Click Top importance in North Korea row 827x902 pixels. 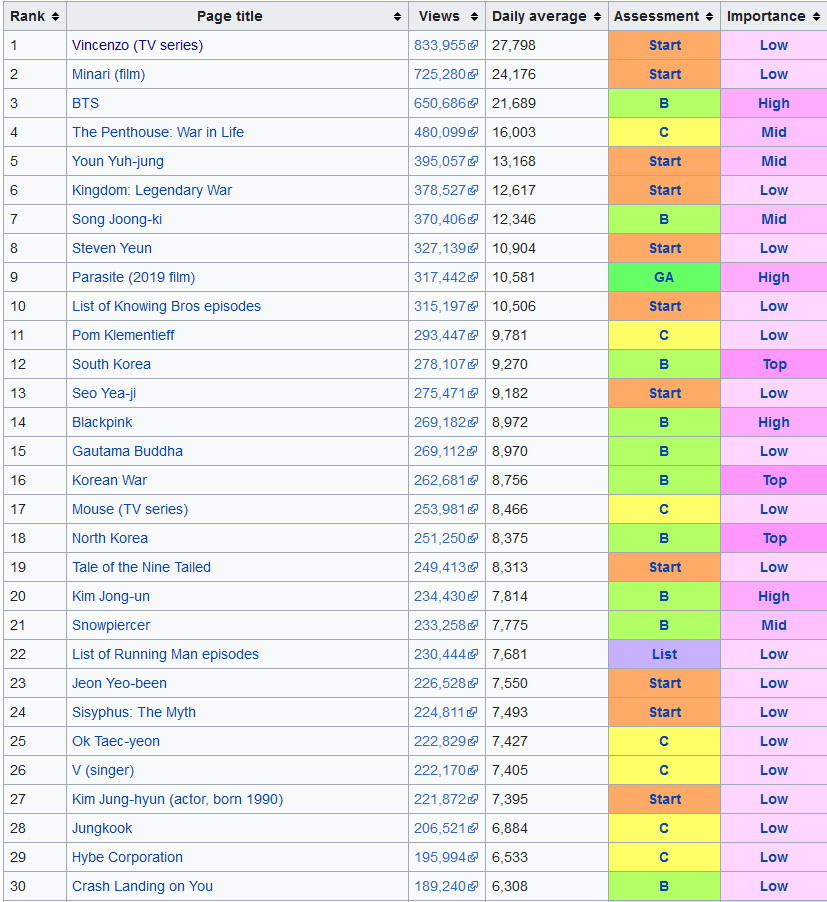775,538
